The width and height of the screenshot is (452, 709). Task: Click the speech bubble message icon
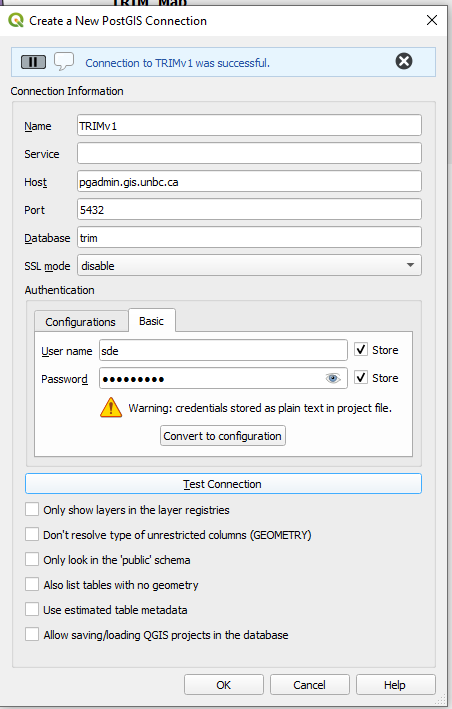[64, 61]
